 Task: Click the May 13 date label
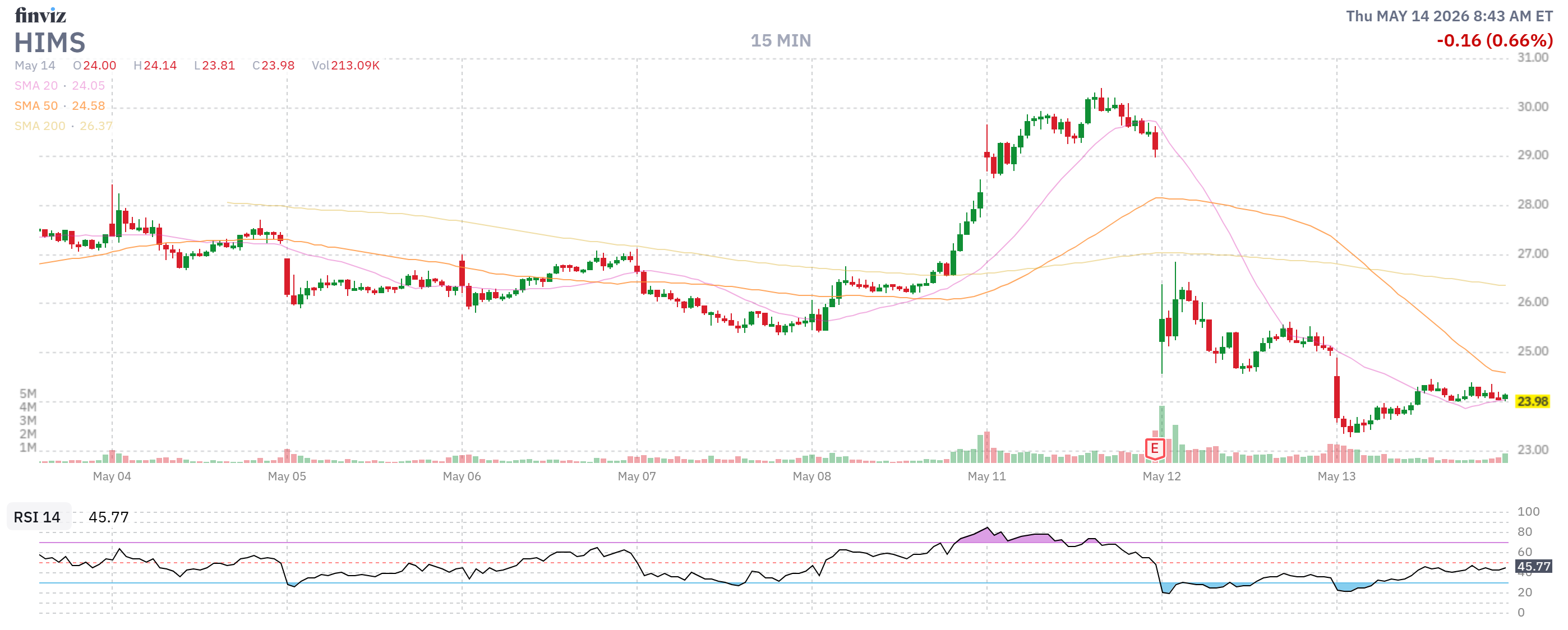tap(1336, 476)
